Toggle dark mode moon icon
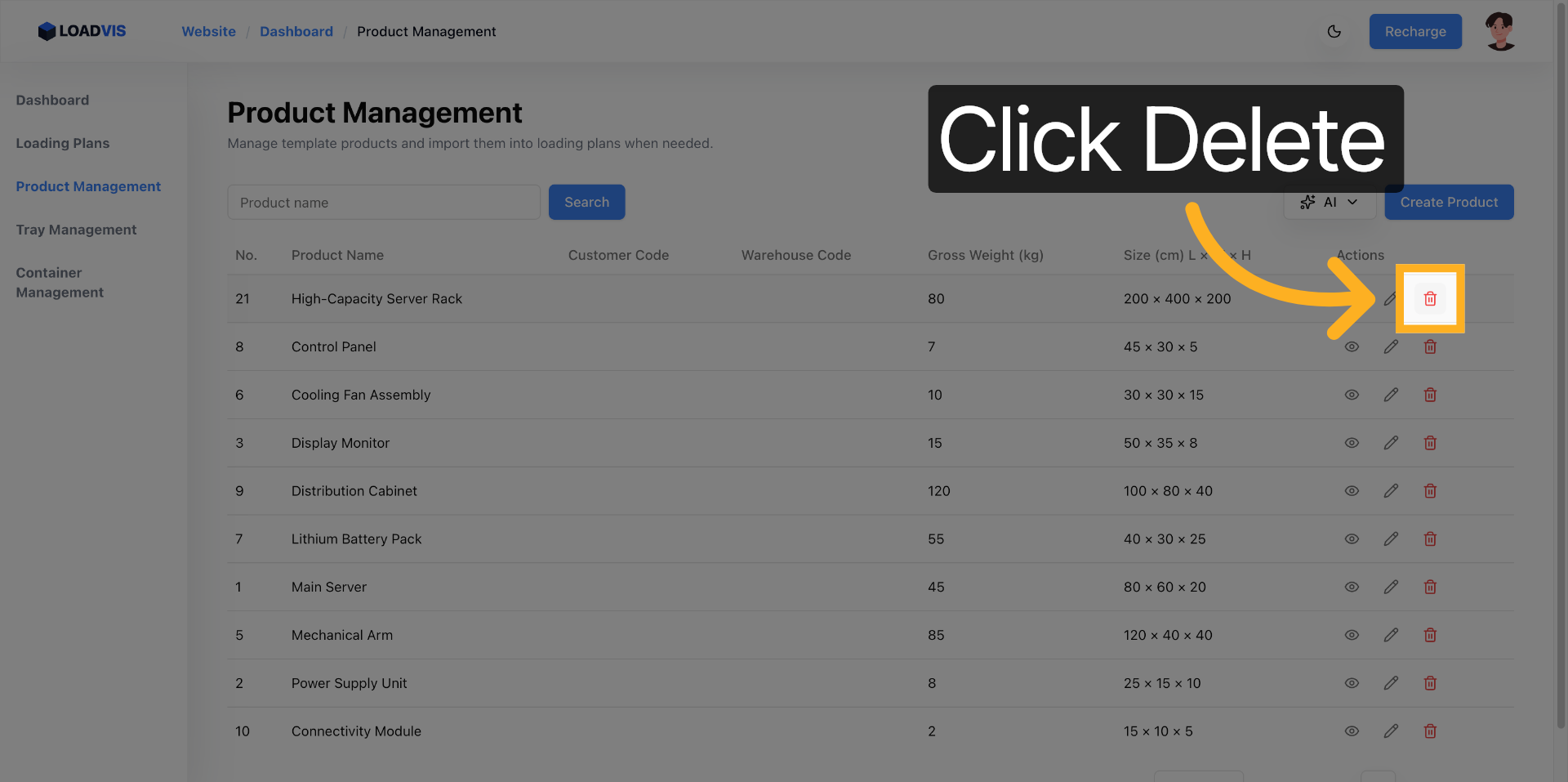Viewport: 1568px width, 782px height. click(x=1334, y=32)
